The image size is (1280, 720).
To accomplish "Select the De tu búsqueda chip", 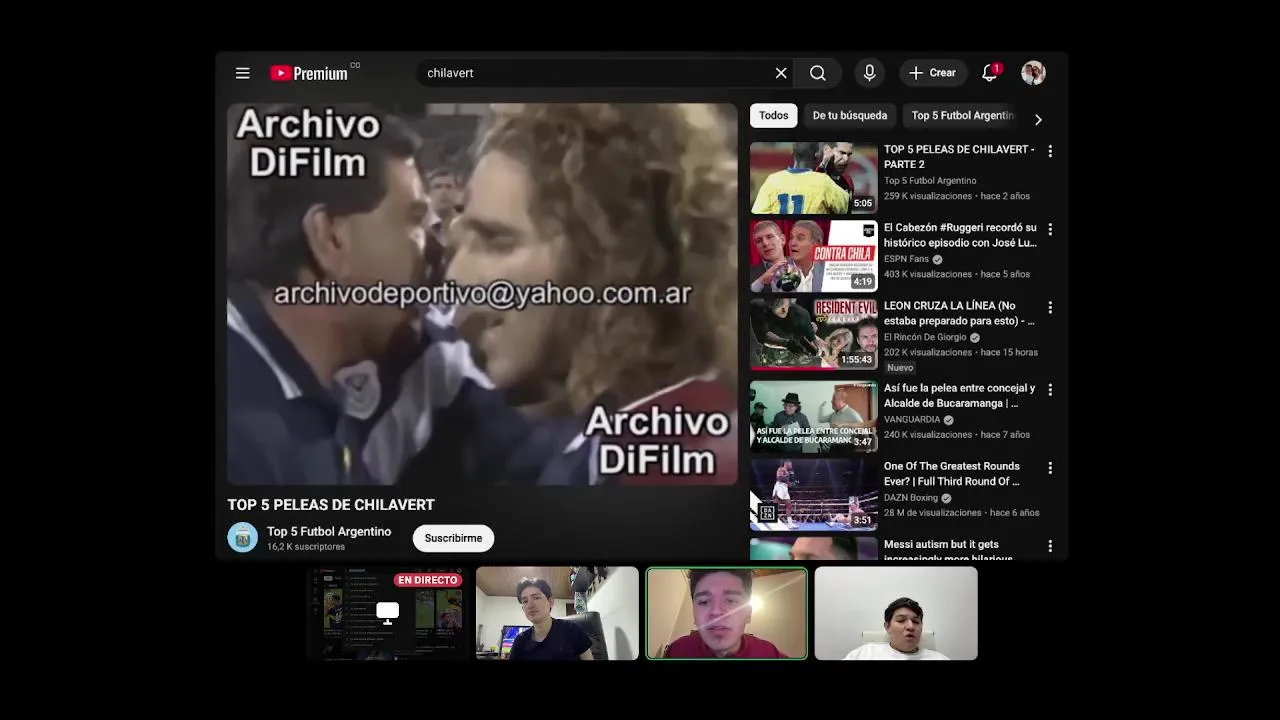I will point(850,116).
